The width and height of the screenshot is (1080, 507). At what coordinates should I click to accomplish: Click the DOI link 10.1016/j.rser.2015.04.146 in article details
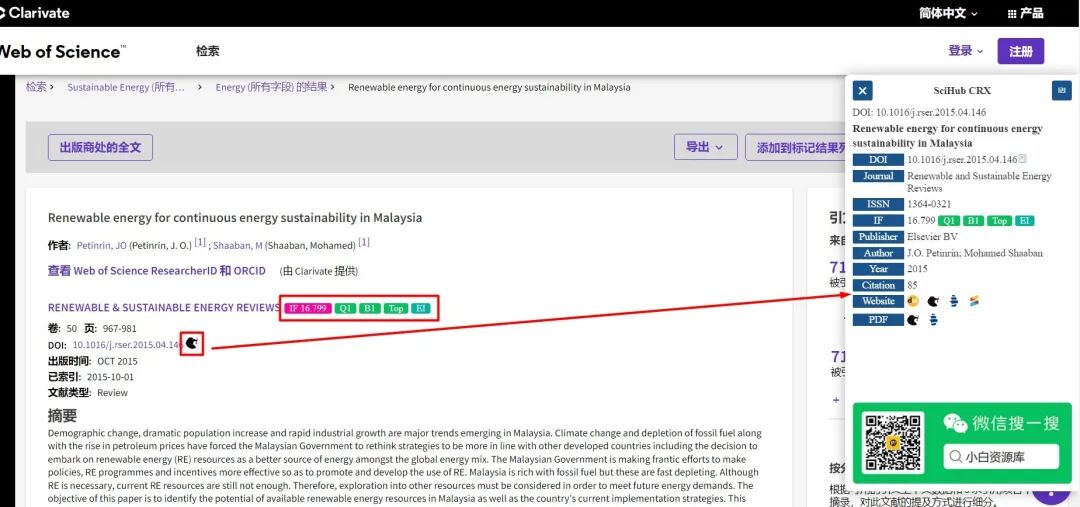pyautogui.click(x=127, y=344)
